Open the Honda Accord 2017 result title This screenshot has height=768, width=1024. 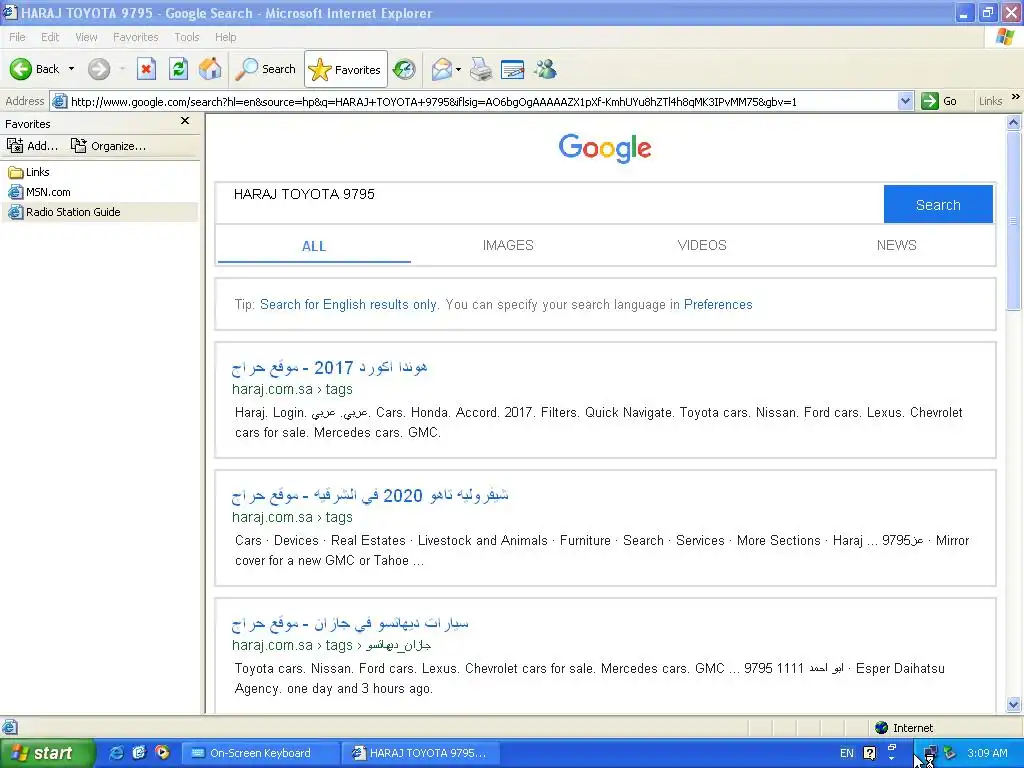point(330,368)
